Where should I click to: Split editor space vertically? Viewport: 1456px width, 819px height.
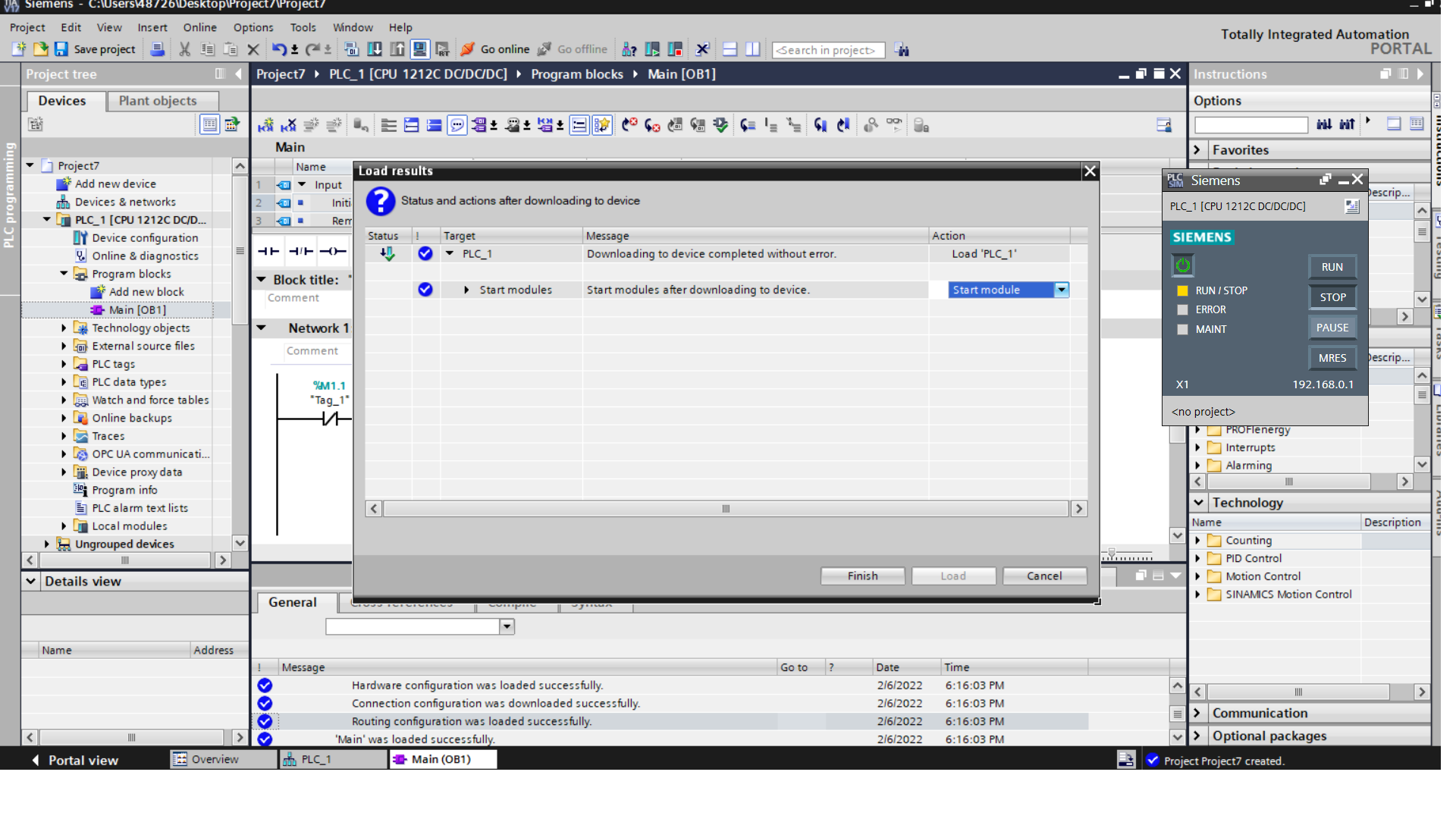coord(752,49)
